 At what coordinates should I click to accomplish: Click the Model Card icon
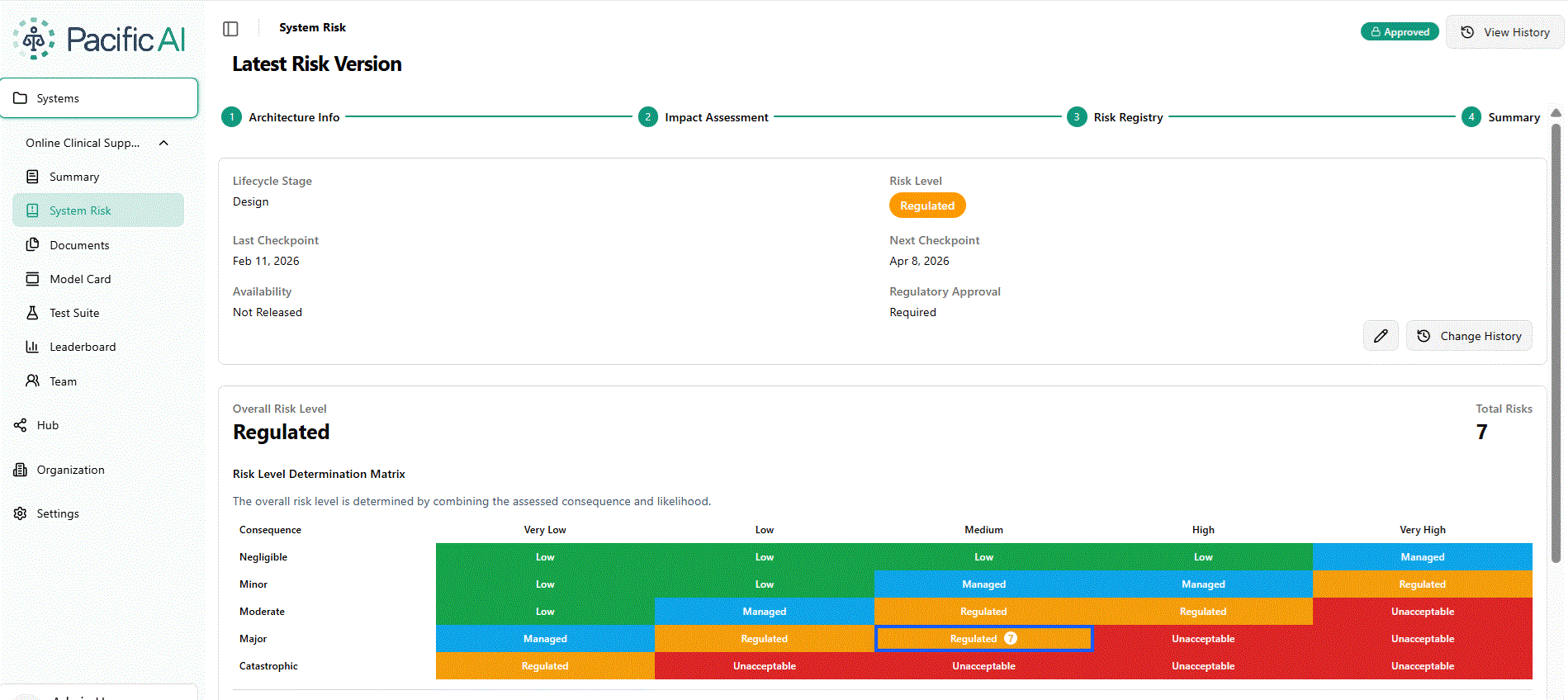(x=32, y=279)
